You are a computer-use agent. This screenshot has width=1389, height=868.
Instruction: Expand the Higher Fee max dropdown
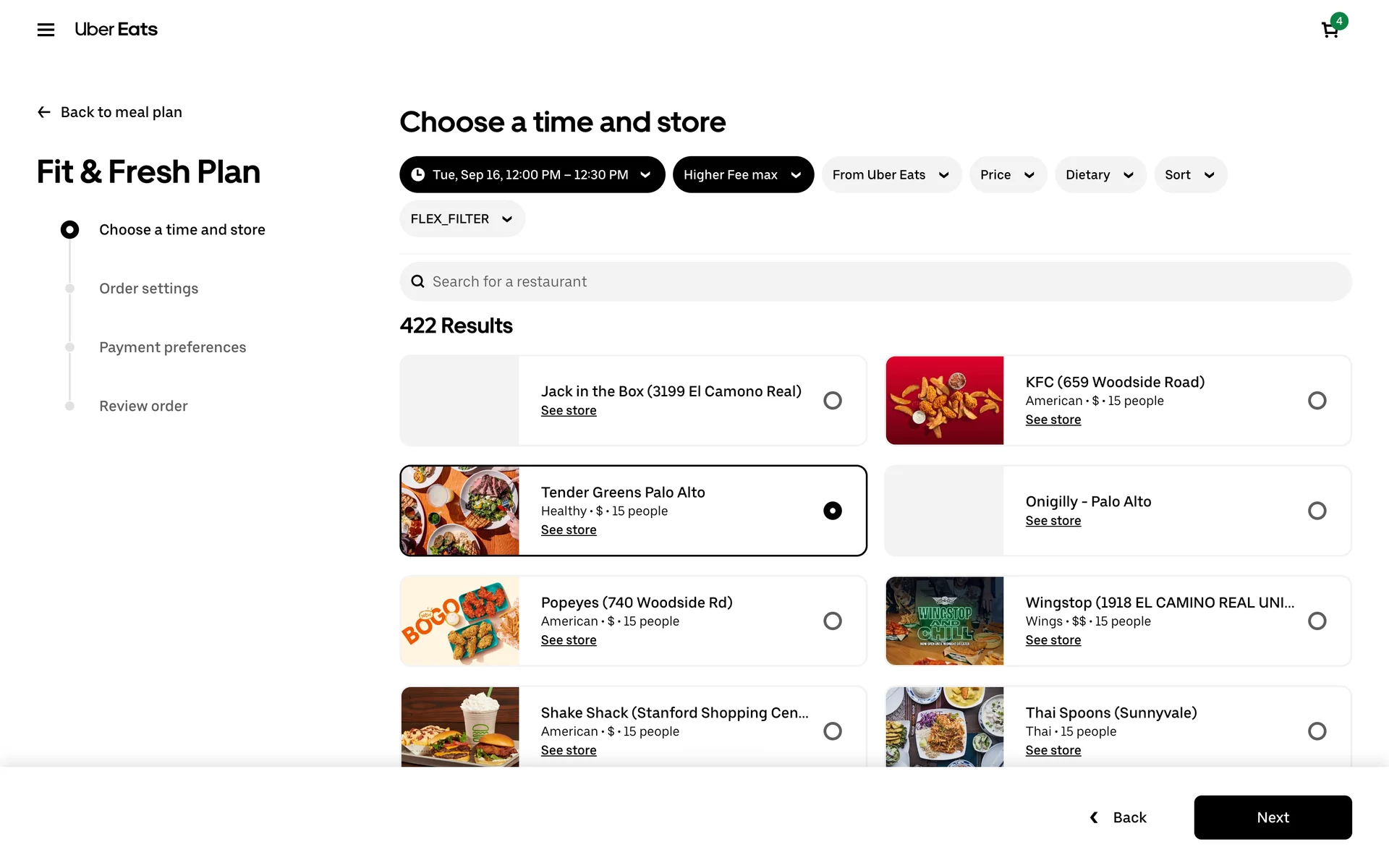743,174
